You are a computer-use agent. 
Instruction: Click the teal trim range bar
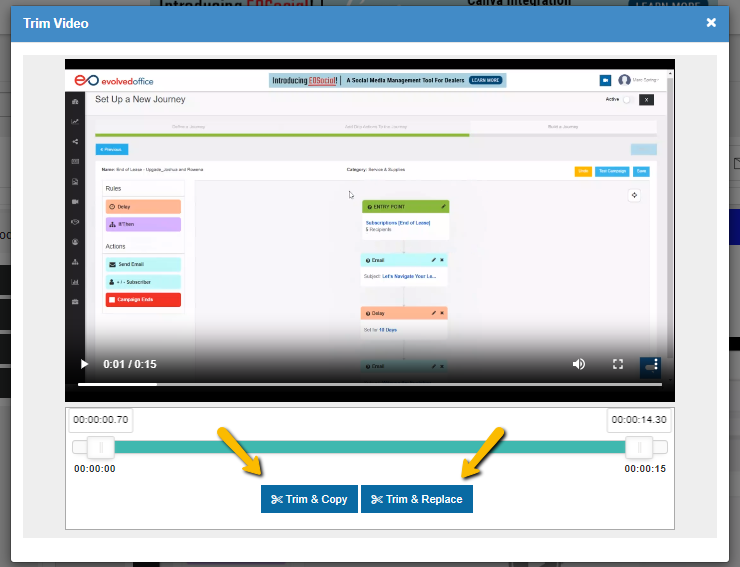(370, 447)
